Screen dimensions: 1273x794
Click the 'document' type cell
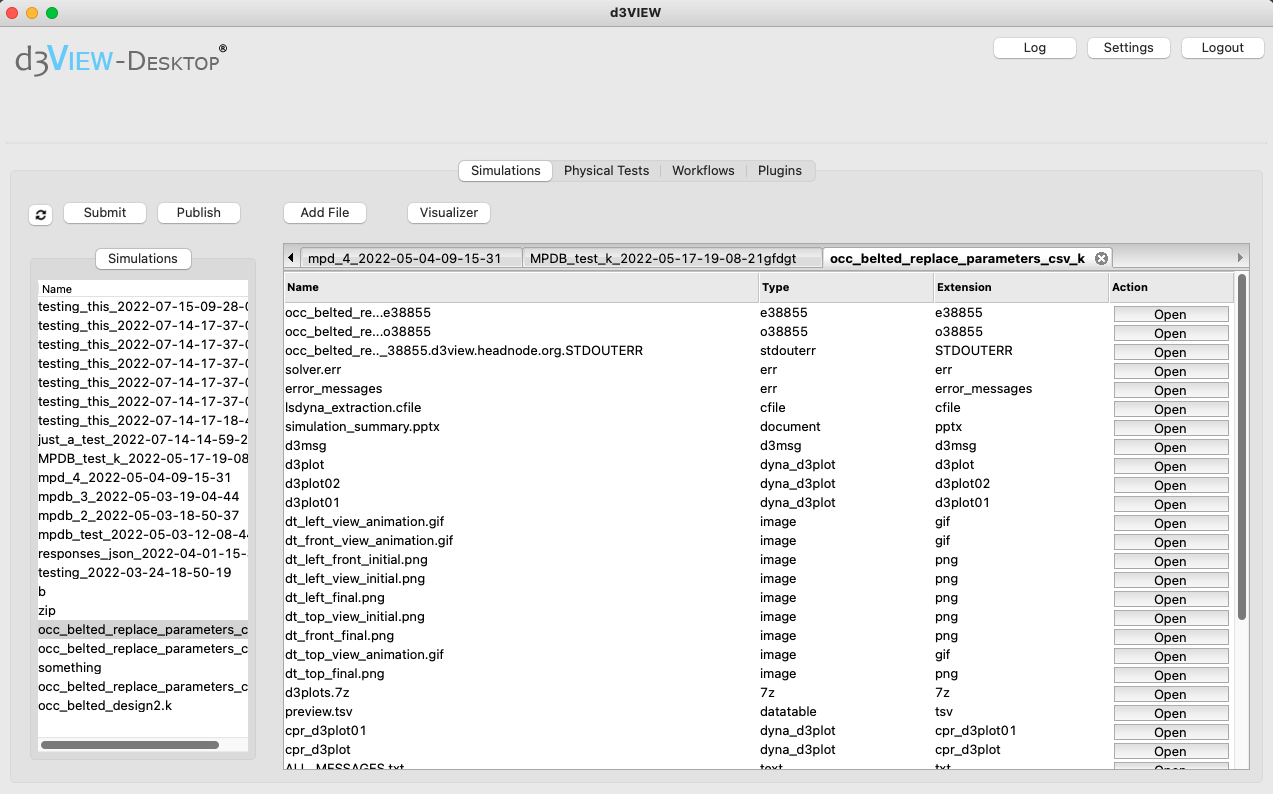792,427
